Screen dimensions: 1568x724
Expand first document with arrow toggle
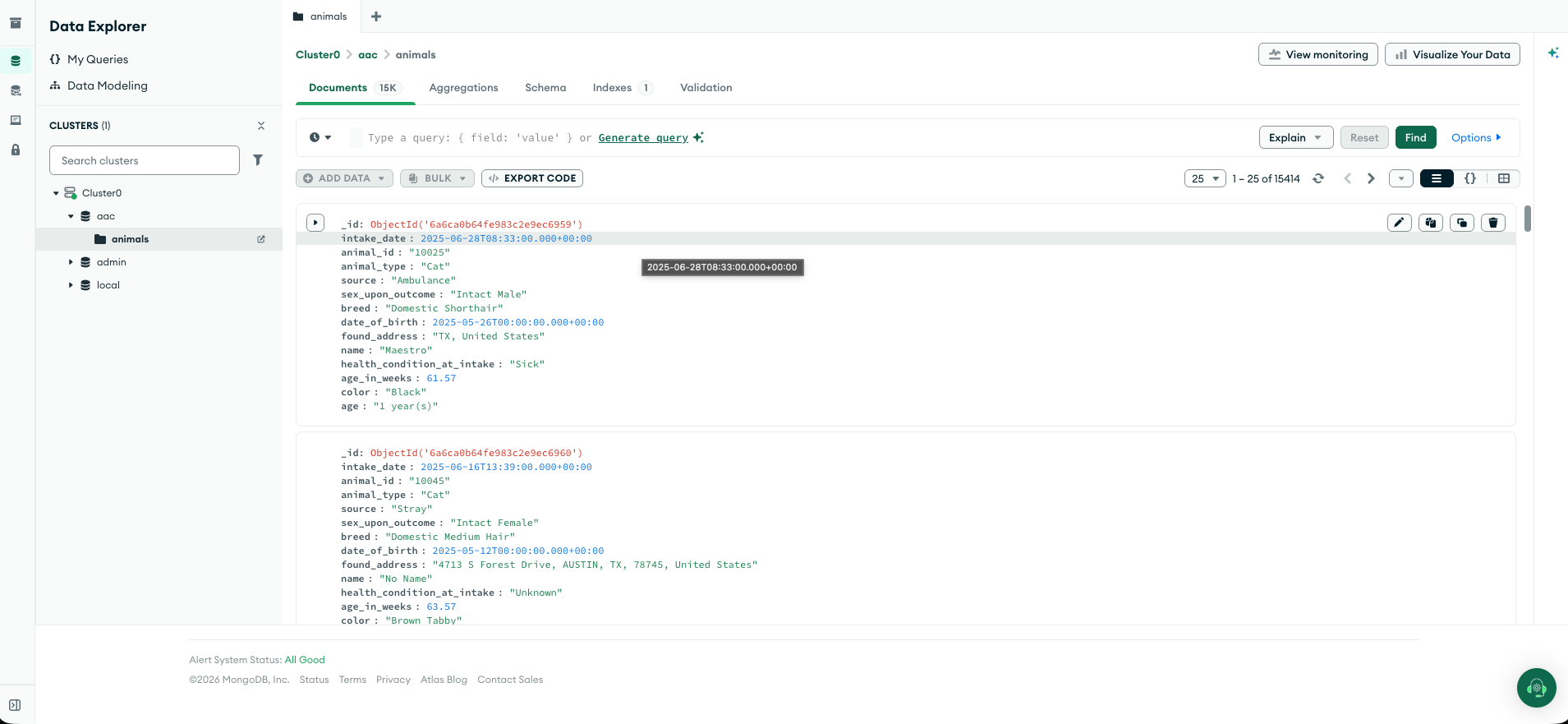click(x=315, y=223)
